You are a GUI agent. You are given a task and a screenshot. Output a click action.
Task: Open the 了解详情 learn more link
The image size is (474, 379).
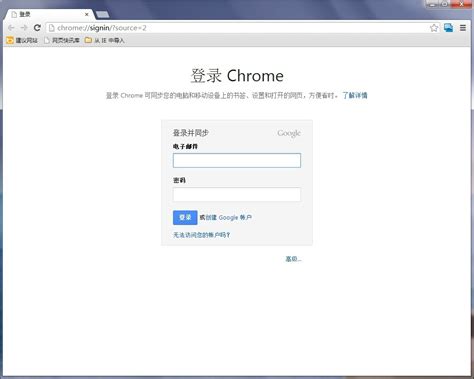click(355, 96)
